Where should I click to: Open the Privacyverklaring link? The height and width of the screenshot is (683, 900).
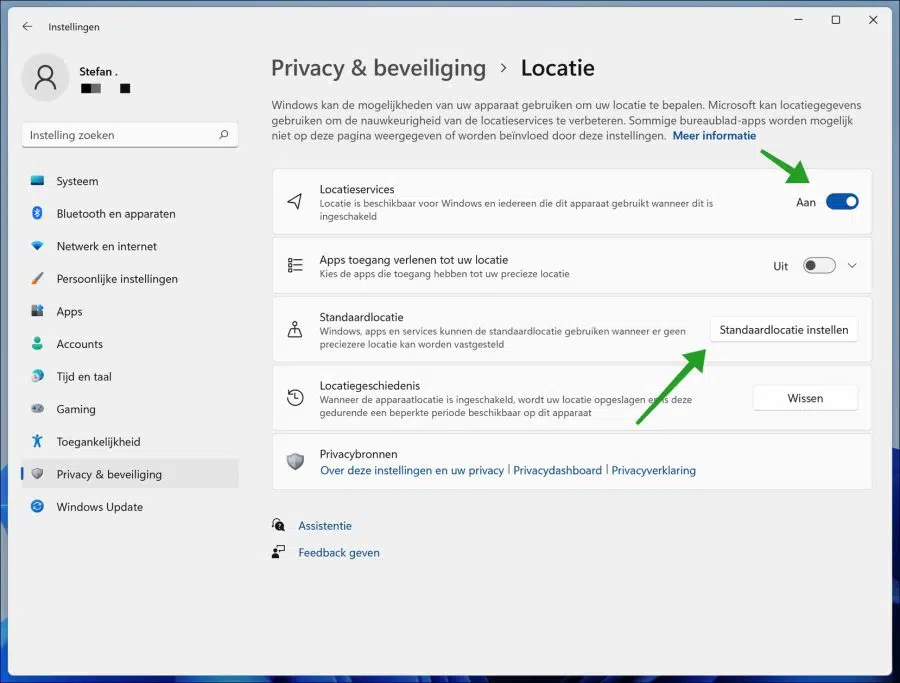point(653,471)
